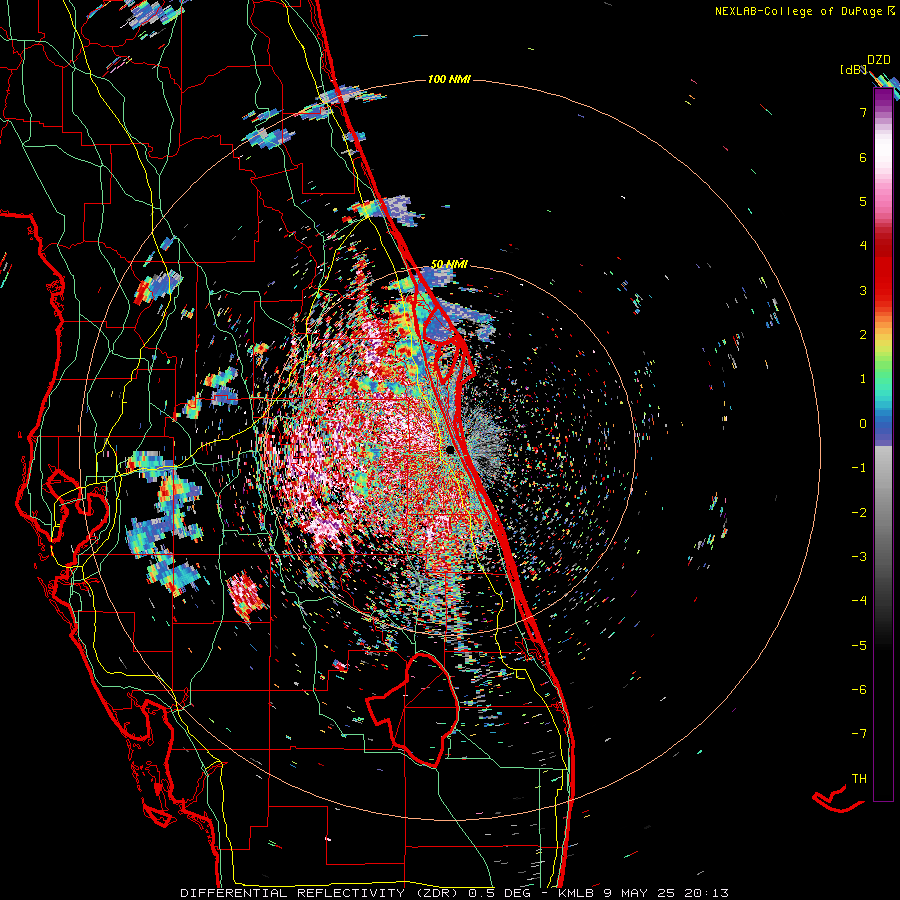Viewport: 900px width, 900px height.
Task: Click the -1 value on the dB scale
Action: point(859,468)
